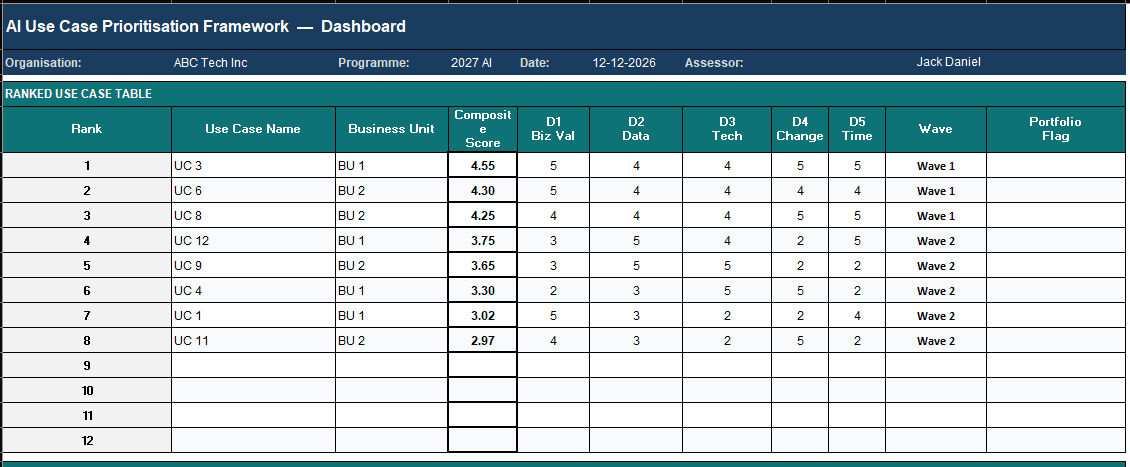1130x467 pixels.
Task: Select the Business Unit cell for UC 3
Action: tap(391, 166)
